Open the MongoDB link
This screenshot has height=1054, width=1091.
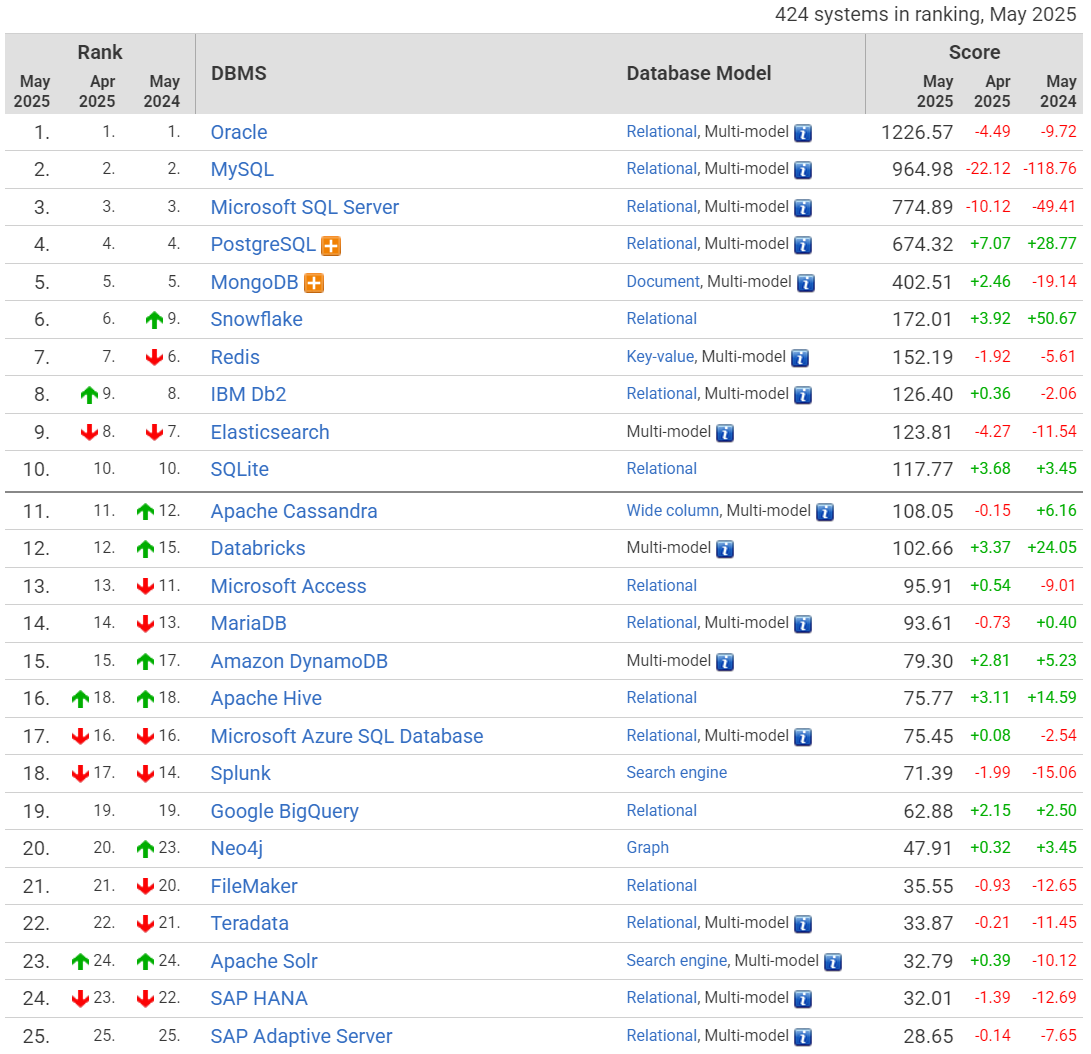255,282
